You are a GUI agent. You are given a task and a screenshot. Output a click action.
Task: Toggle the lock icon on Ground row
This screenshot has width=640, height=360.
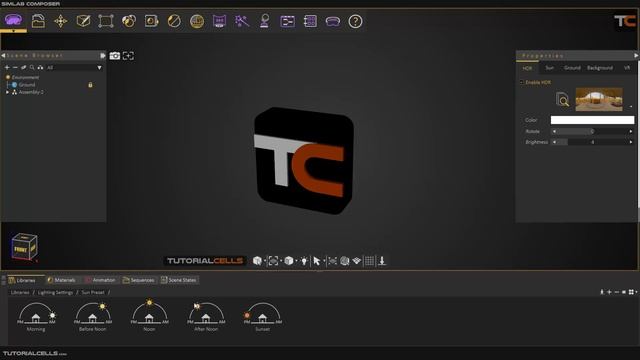[x=90, y=85]
